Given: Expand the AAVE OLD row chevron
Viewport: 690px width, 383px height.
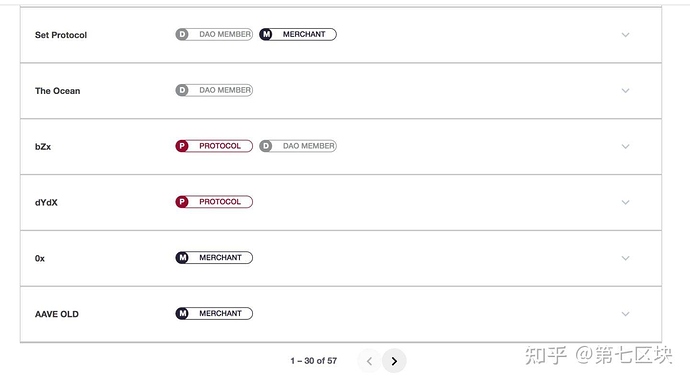Looking at the screenshot, I should (625, 314).
